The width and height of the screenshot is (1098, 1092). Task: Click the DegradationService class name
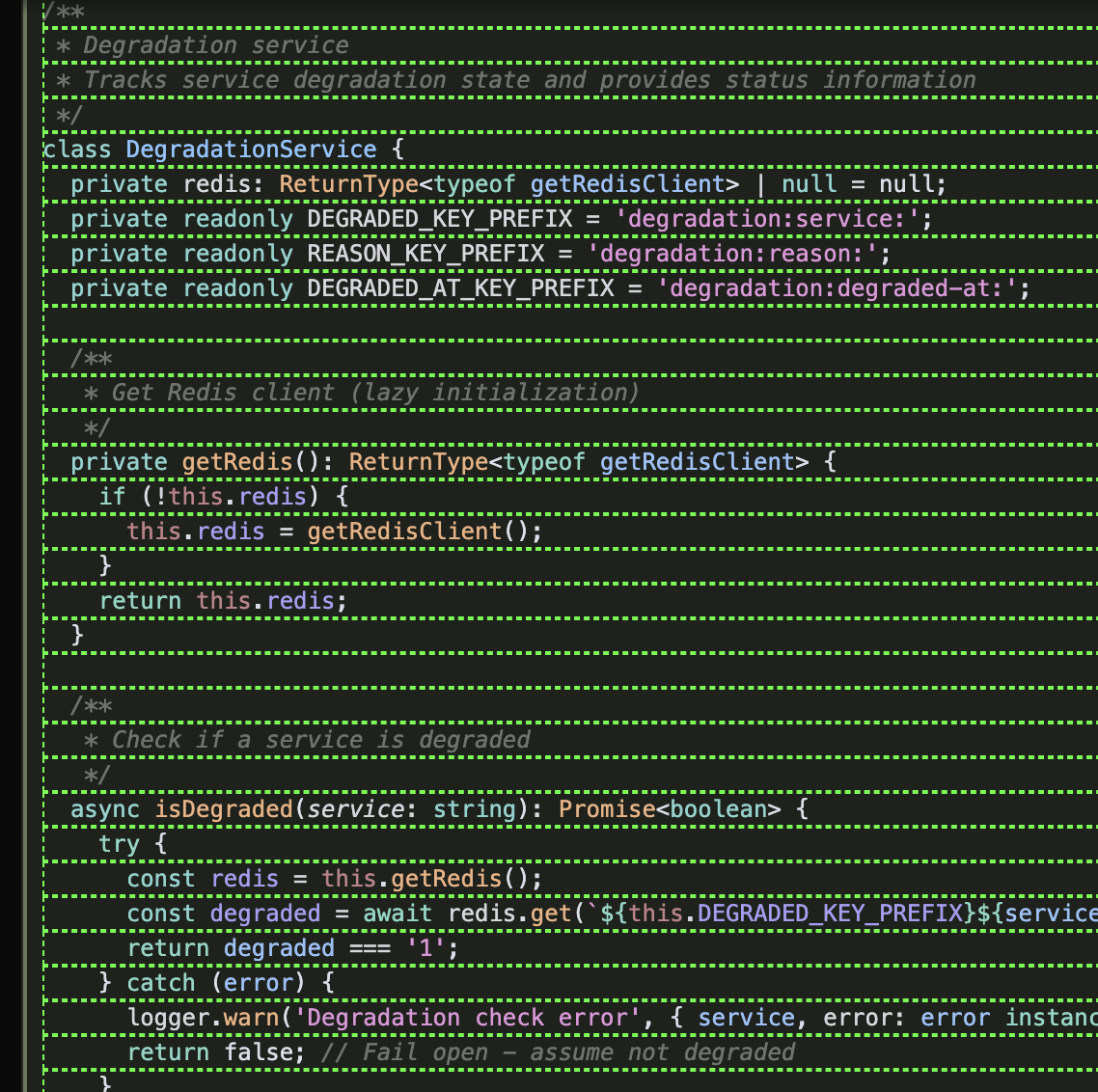pos(251,149)
